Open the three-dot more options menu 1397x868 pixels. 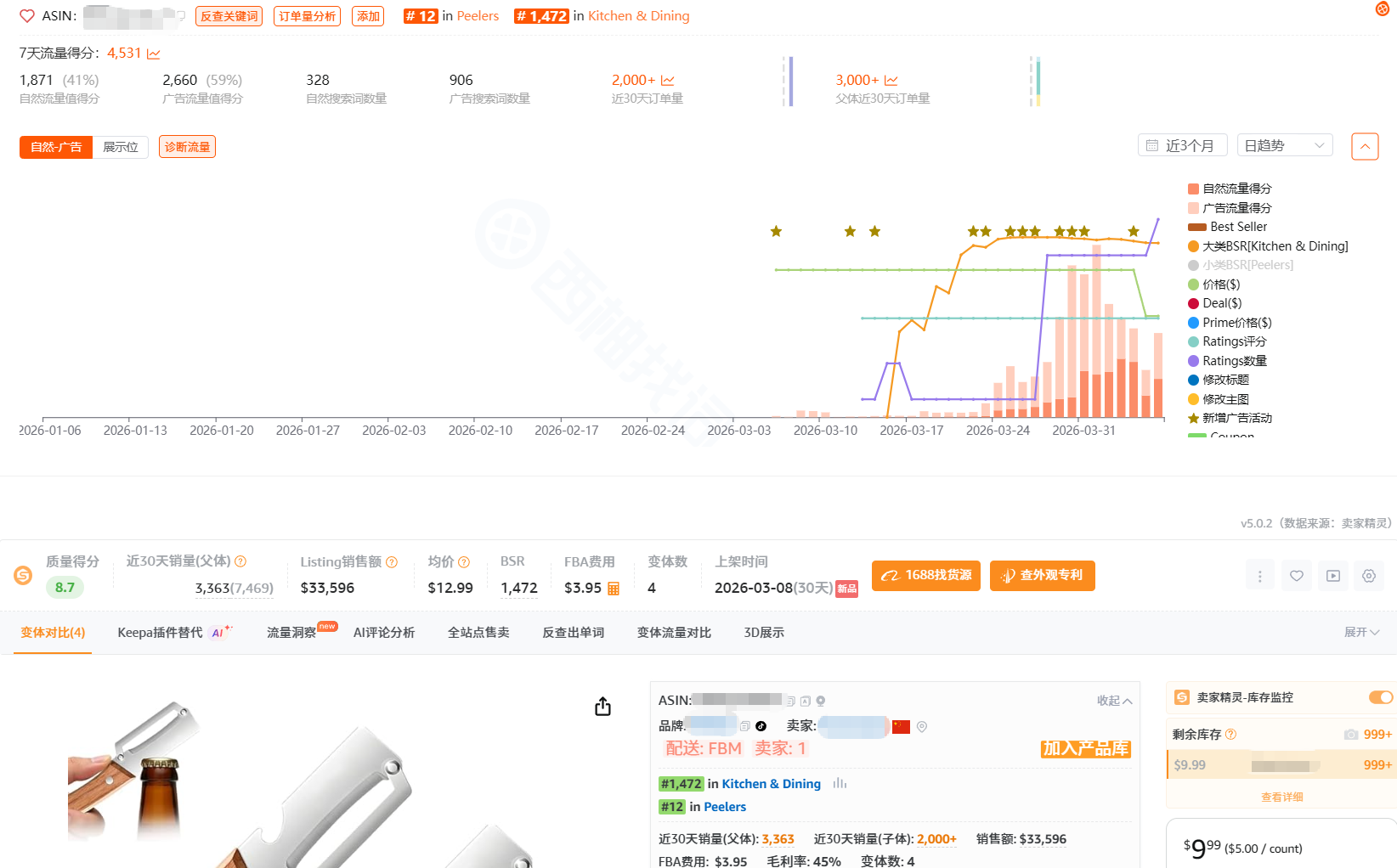click(x=1259, y=576)
